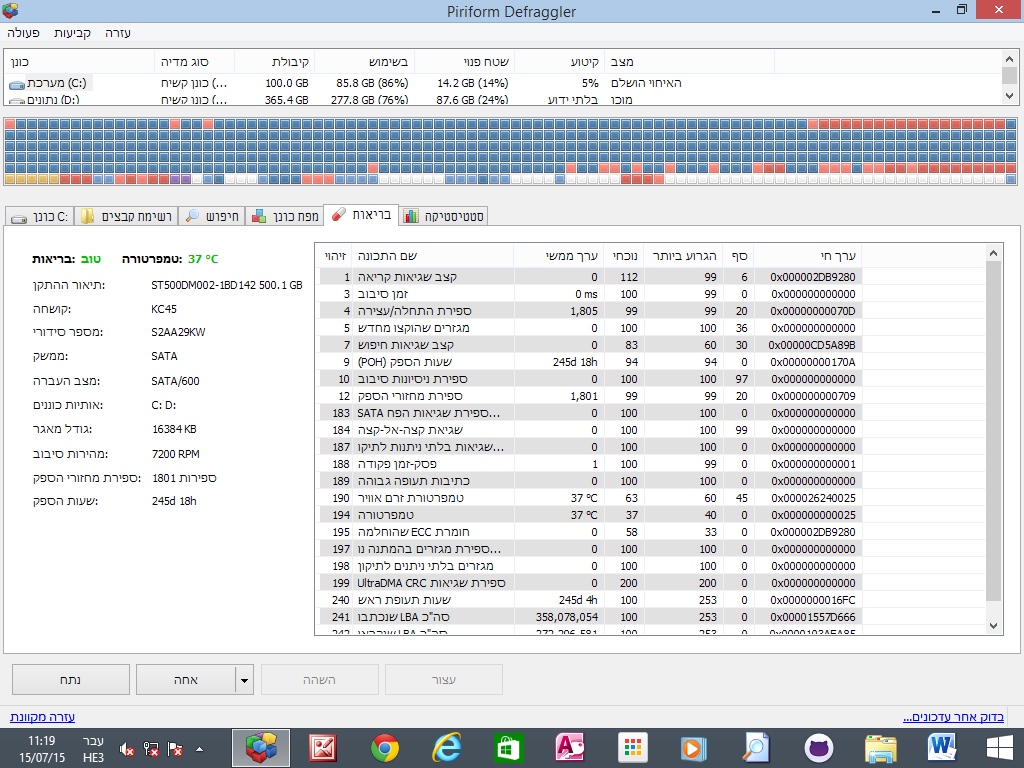The height and width of the screenshot is (768, 1024).
Task: Launch Google Chrome from the taskbar
Action: coord(385,748)
